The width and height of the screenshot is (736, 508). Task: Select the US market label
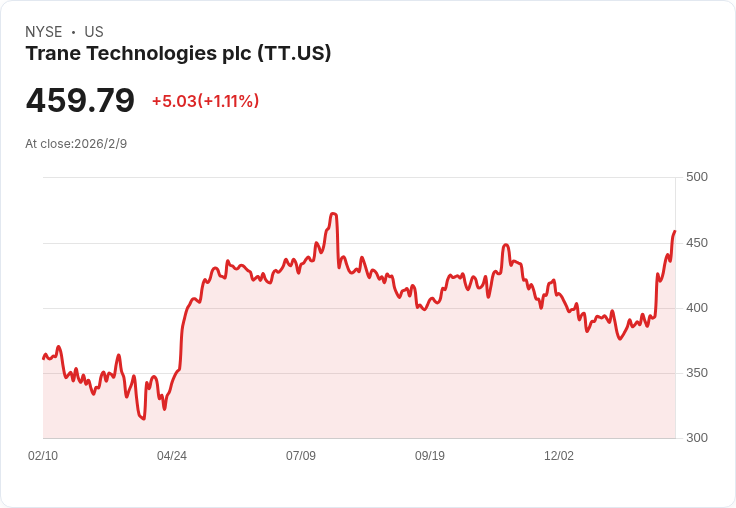[94, 32]
